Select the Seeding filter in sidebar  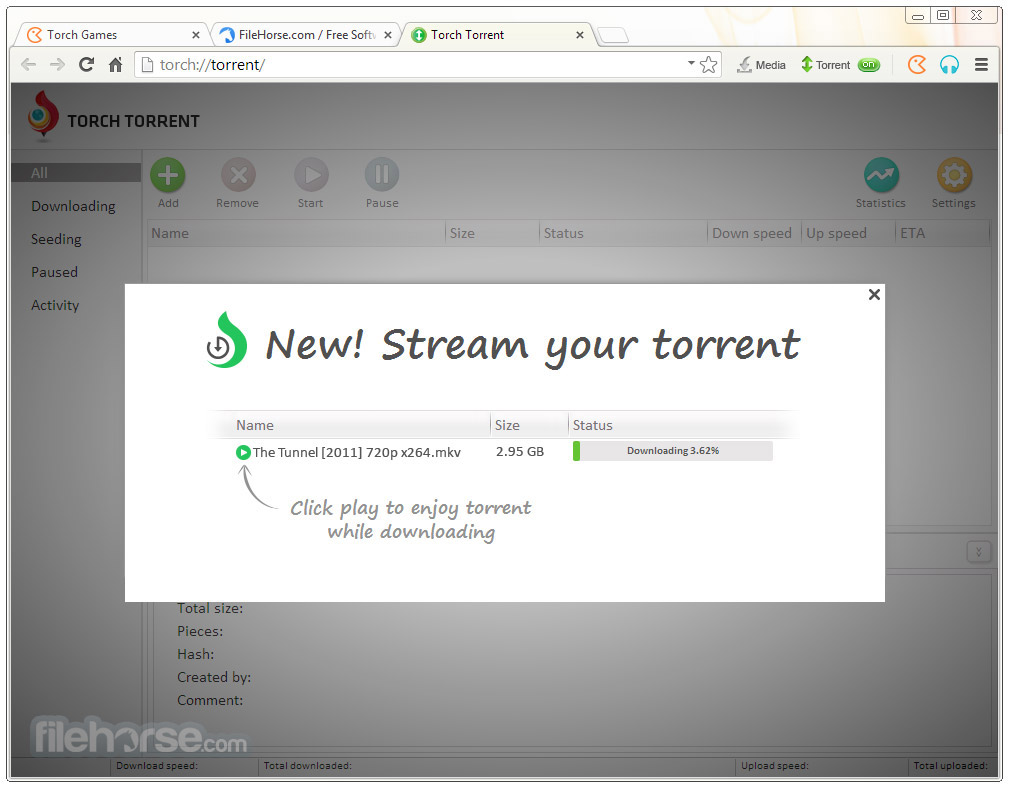click(x=56, y=239)
